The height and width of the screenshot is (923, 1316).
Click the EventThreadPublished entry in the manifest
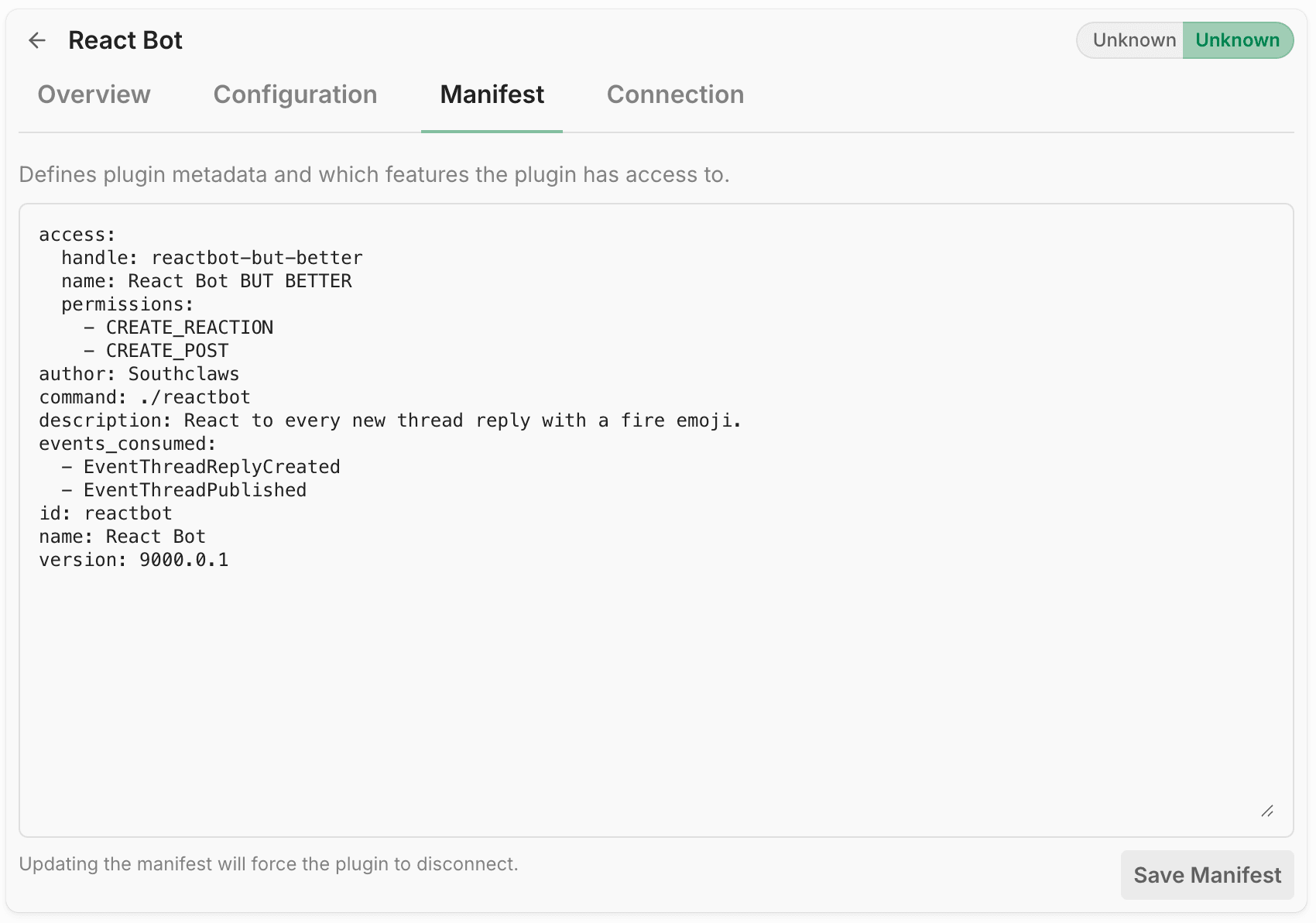click(x=194, y=490)
